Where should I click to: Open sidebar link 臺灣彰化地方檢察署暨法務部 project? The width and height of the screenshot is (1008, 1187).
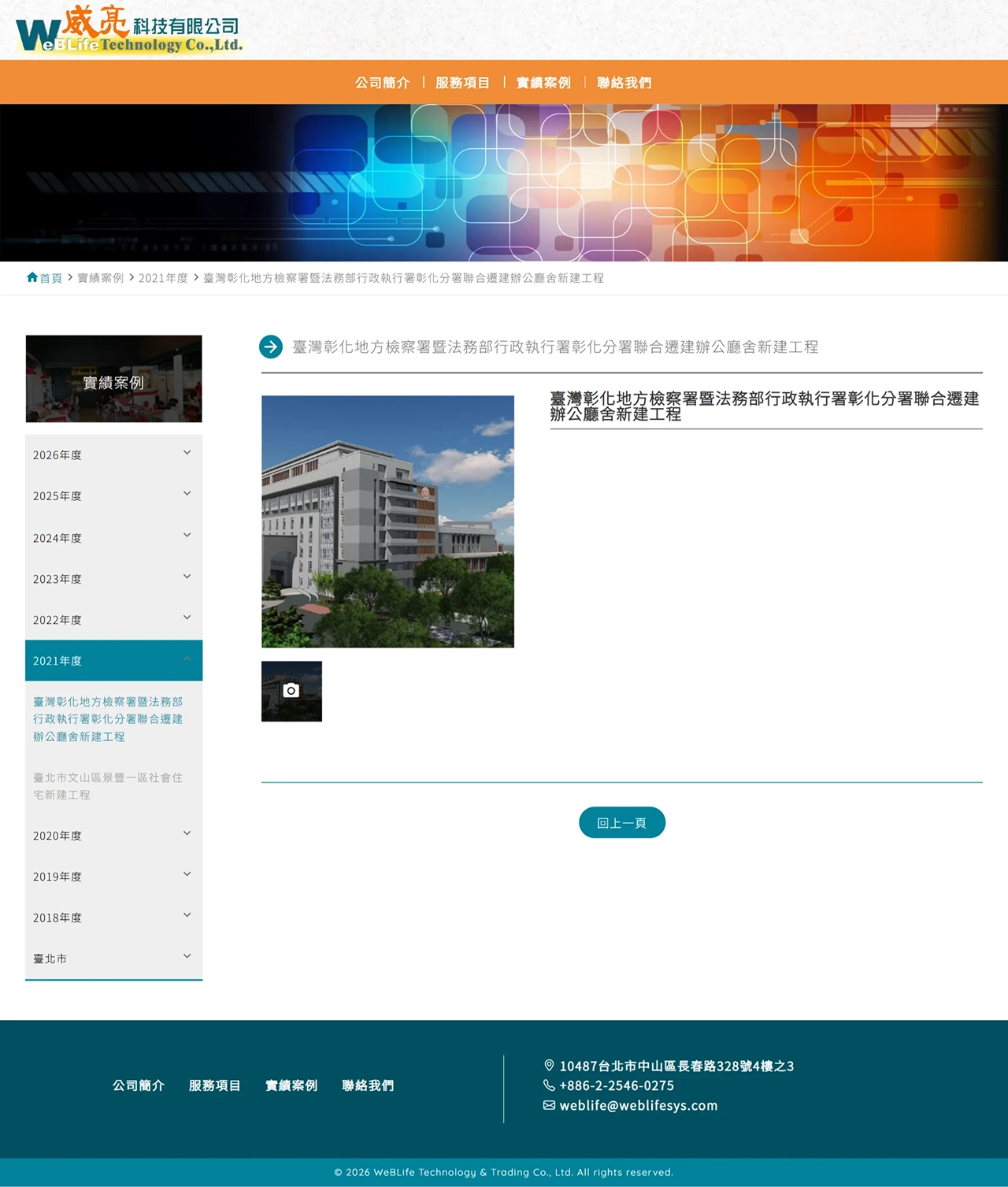point(108,719)
